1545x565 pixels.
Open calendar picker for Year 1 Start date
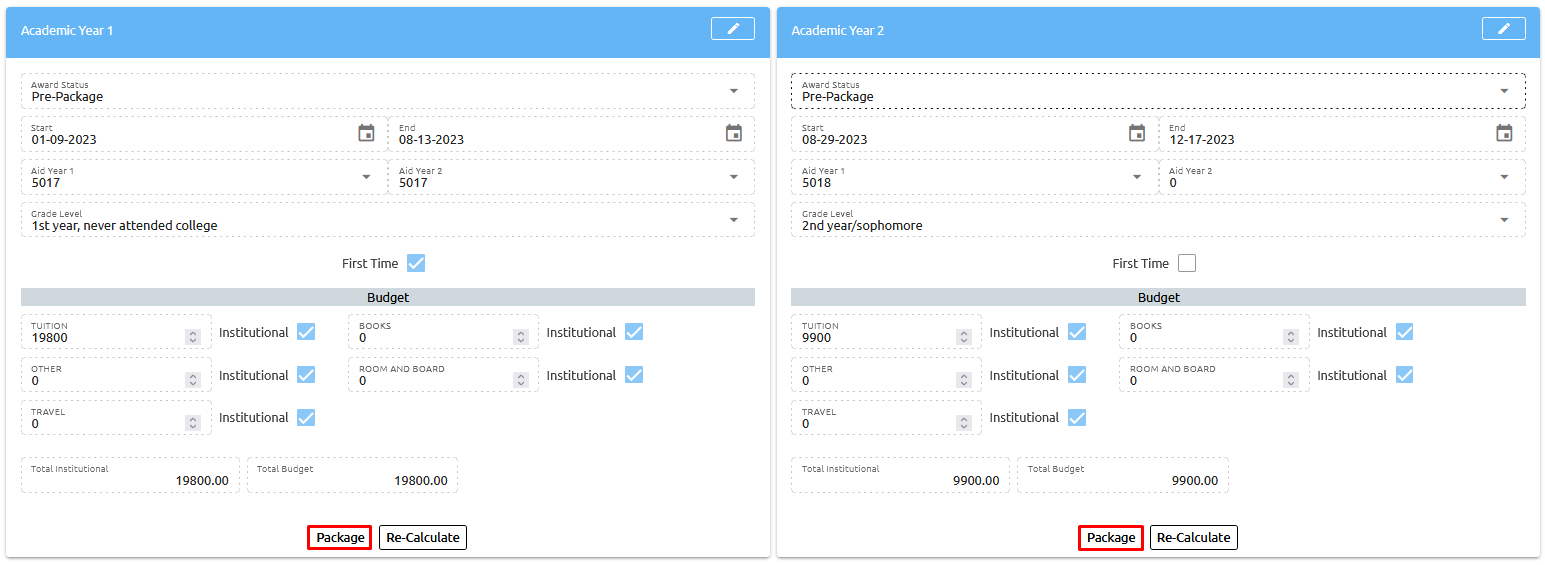pos(366,133)
